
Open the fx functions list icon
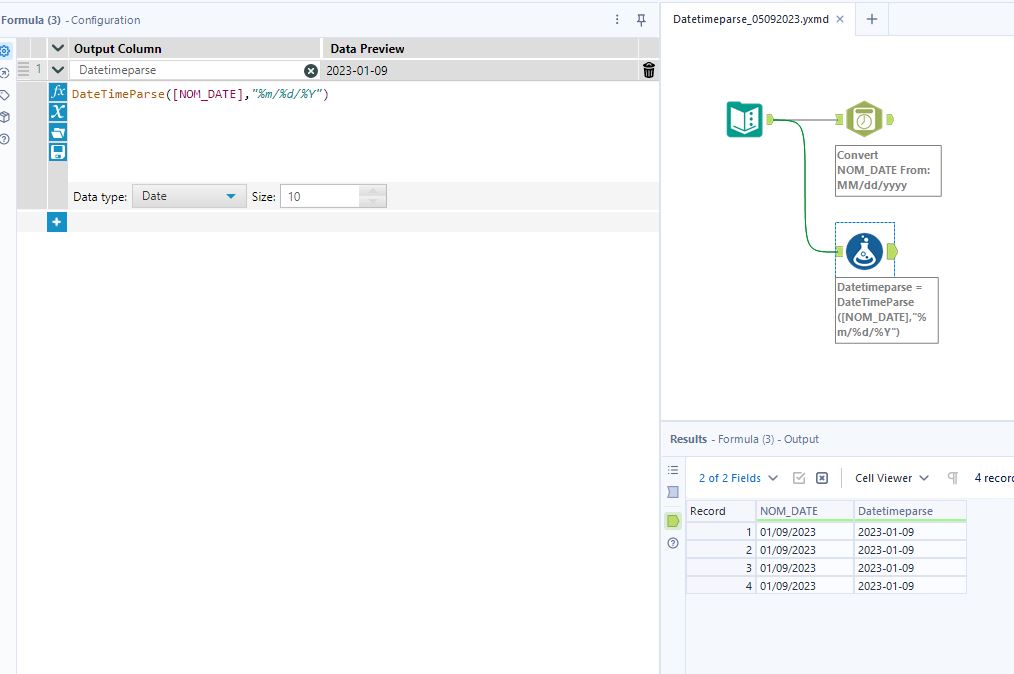click(58, 92)
